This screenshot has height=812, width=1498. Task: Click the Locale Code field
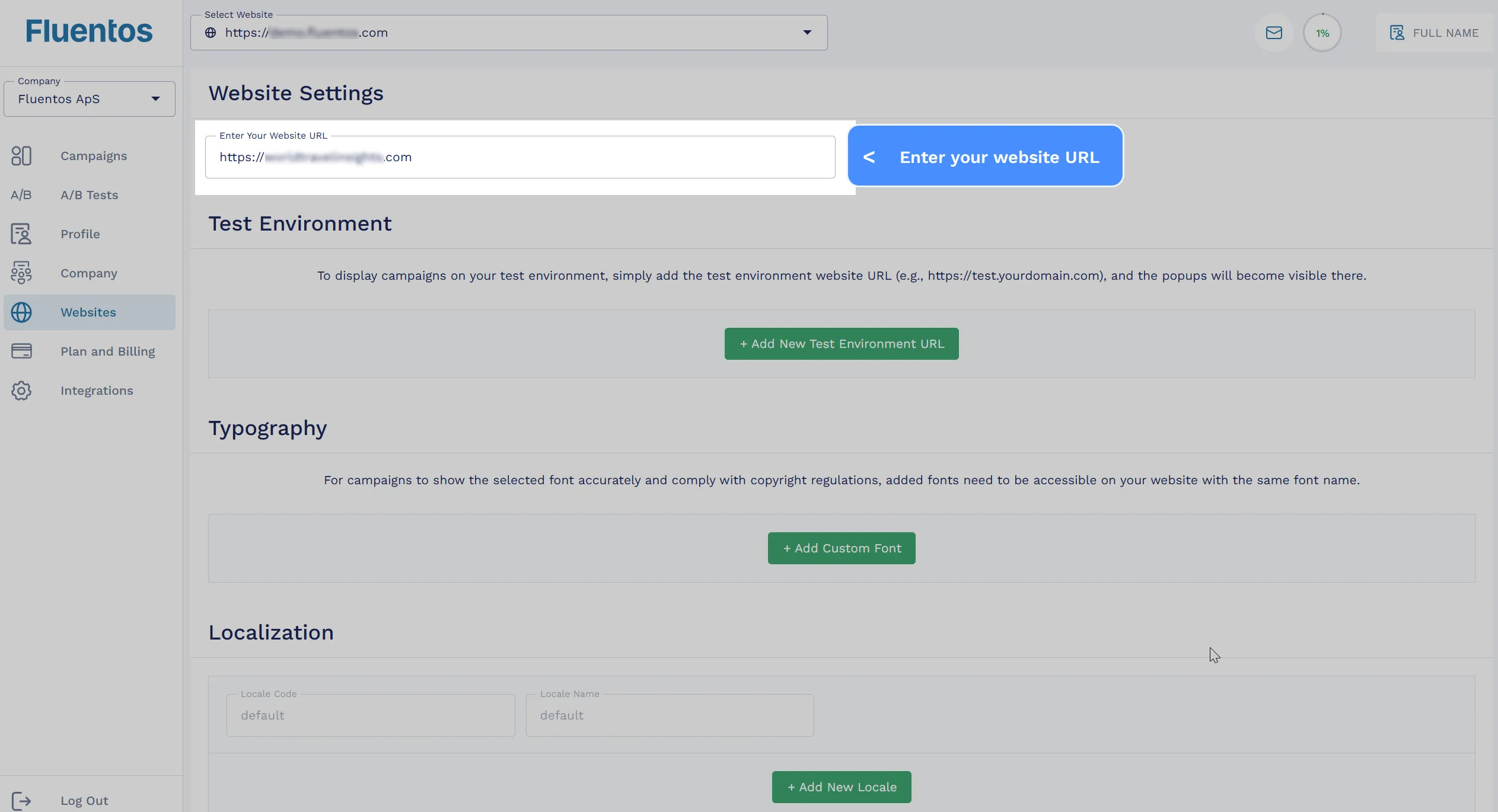371,715
